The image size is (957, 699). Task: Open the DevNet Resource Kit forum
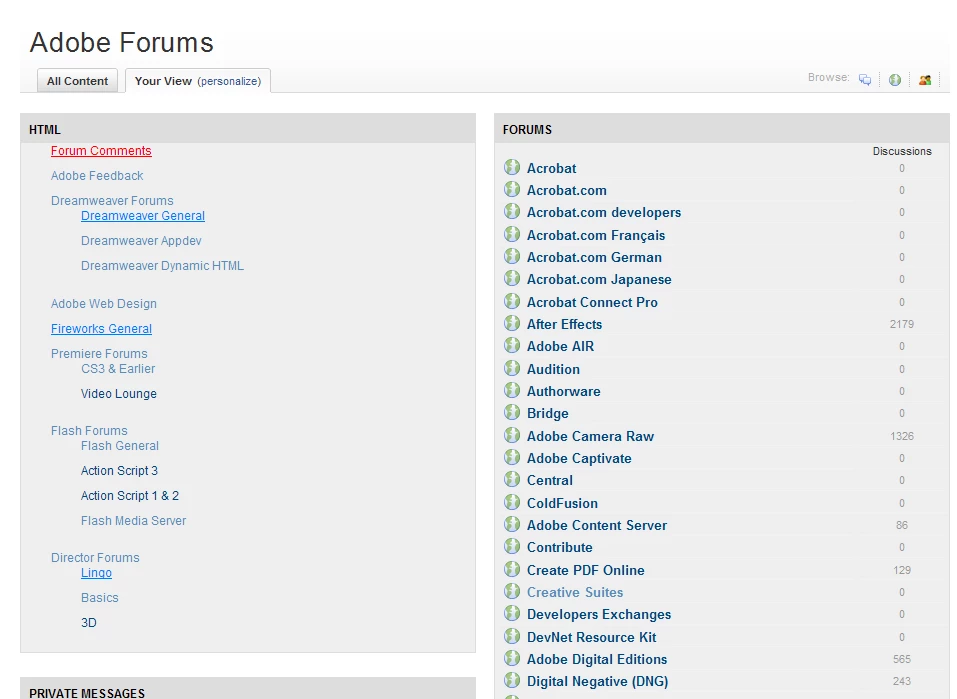pyautogui.click(x=591, y=637)
